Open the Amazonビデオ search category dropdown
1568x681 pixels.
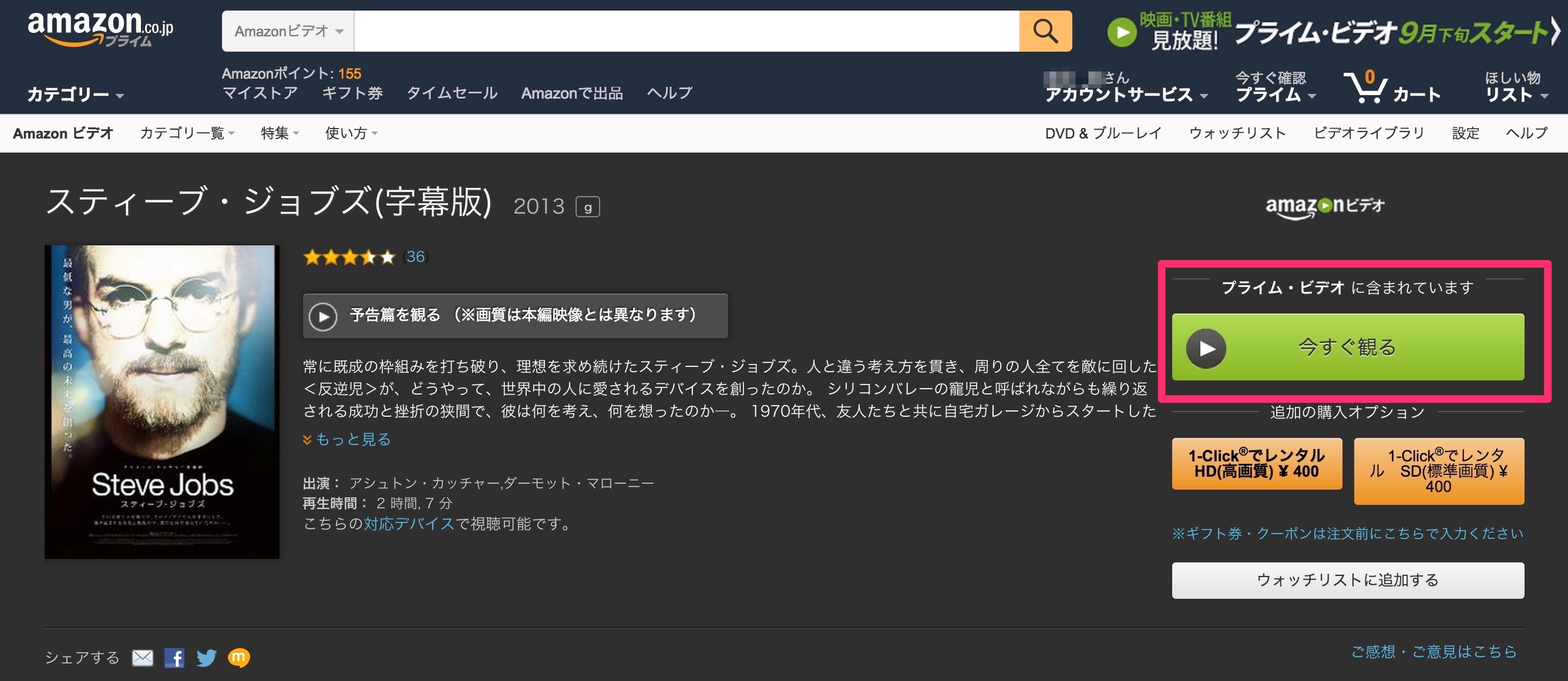(x=288, y=31)
